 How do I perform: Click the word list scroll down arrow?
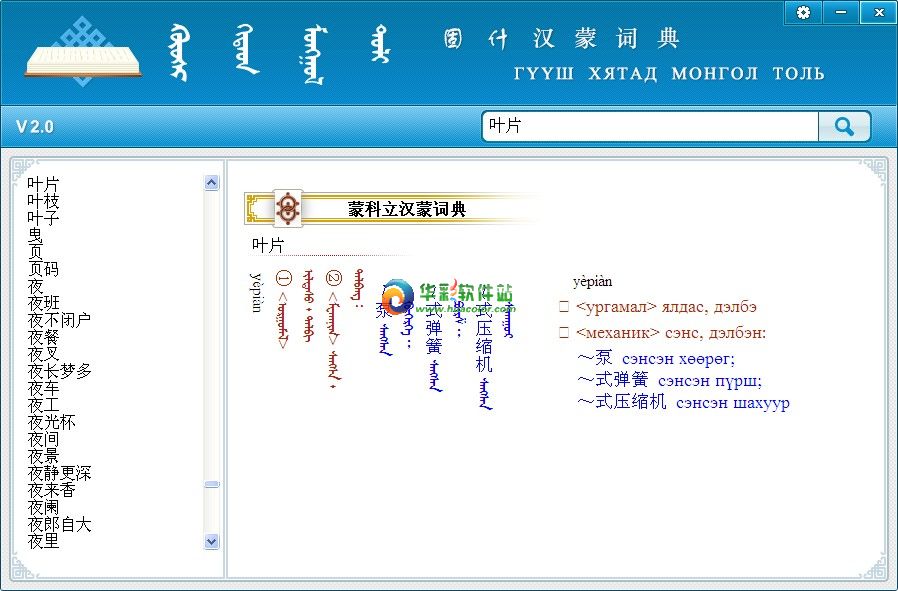[x=211, y=541]
